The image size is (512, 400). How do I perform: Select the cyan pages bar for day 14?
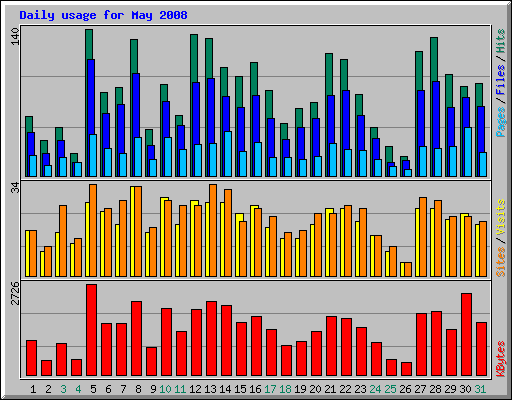pyautogui.click(x=228, y=154)
